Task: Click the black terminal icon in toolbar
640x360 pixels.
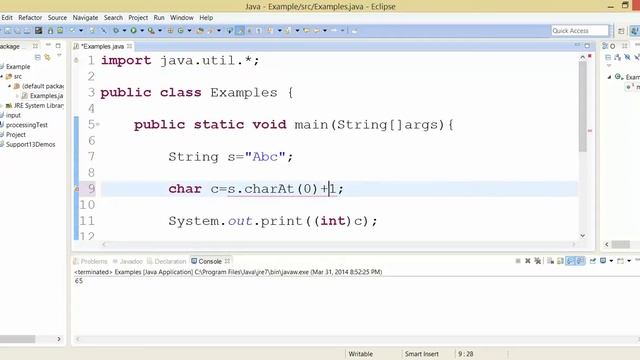Action: point(38,30)
